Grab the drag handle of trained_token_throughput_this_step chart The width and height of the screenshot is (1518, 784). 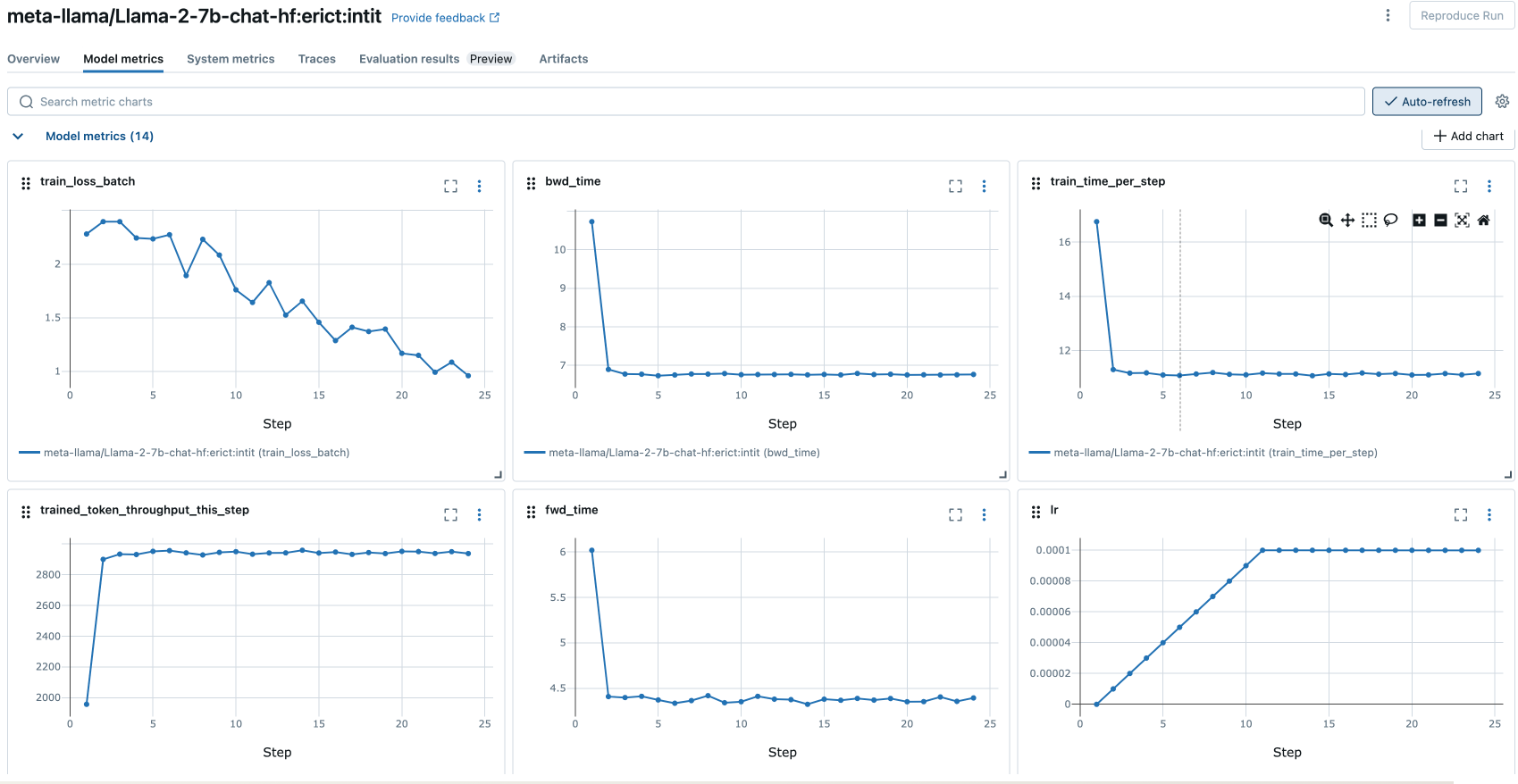click(x=26, y=512)
